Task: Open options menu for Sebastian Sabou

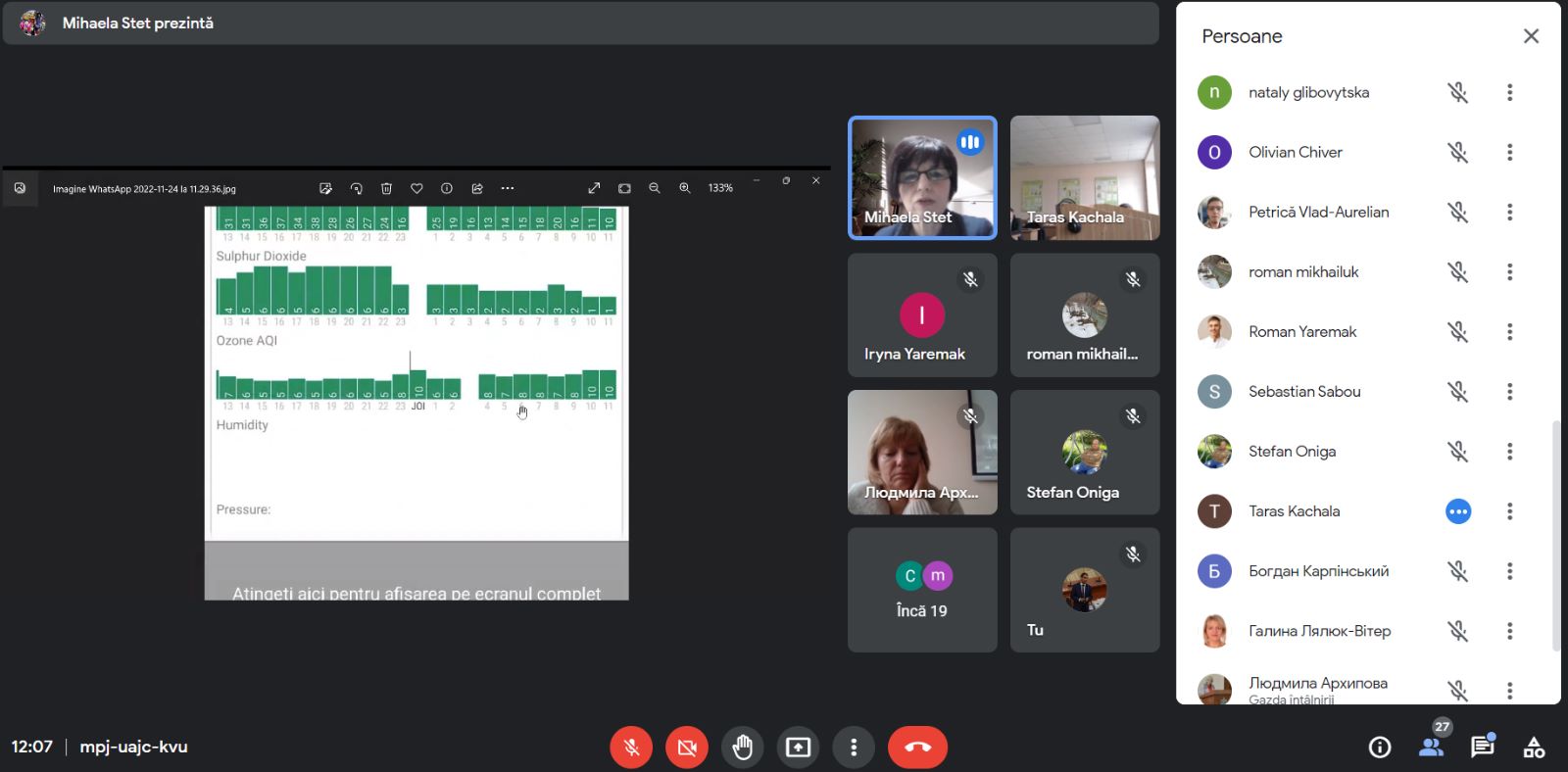Action: pyautogui.click(x=1509, y=392)
